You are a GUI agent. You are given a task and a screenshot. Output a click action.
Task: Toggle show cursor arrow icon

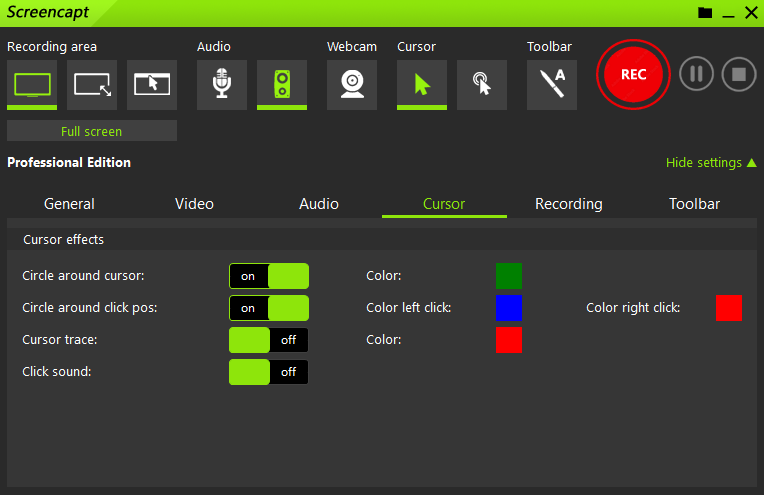(422, 85)
